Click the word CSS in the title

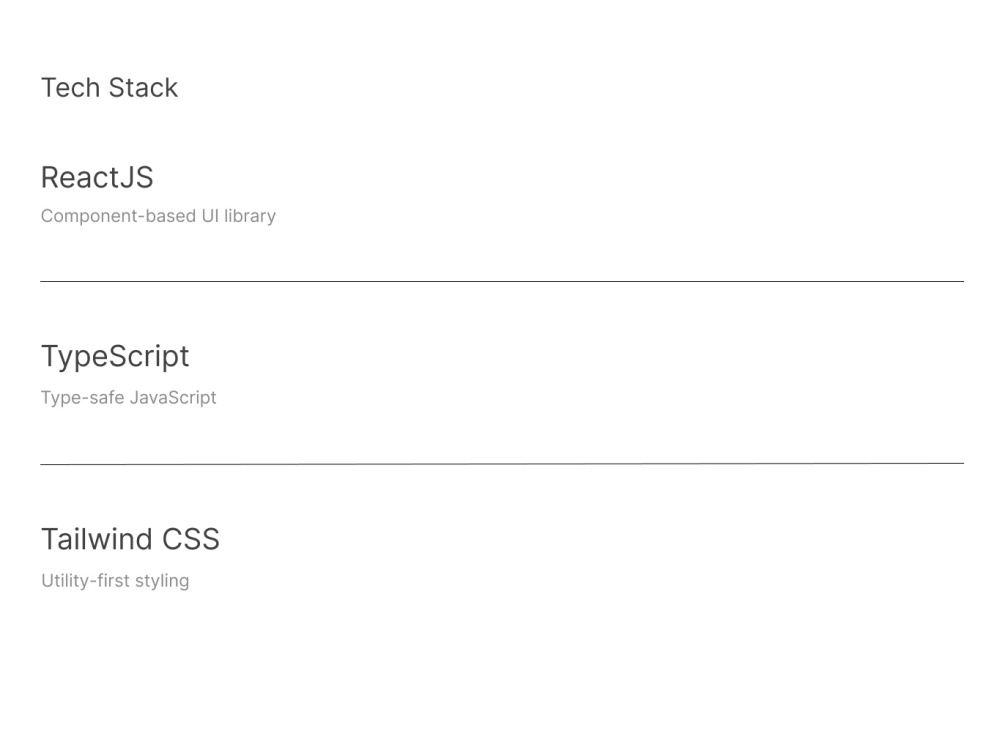point(191,540)
